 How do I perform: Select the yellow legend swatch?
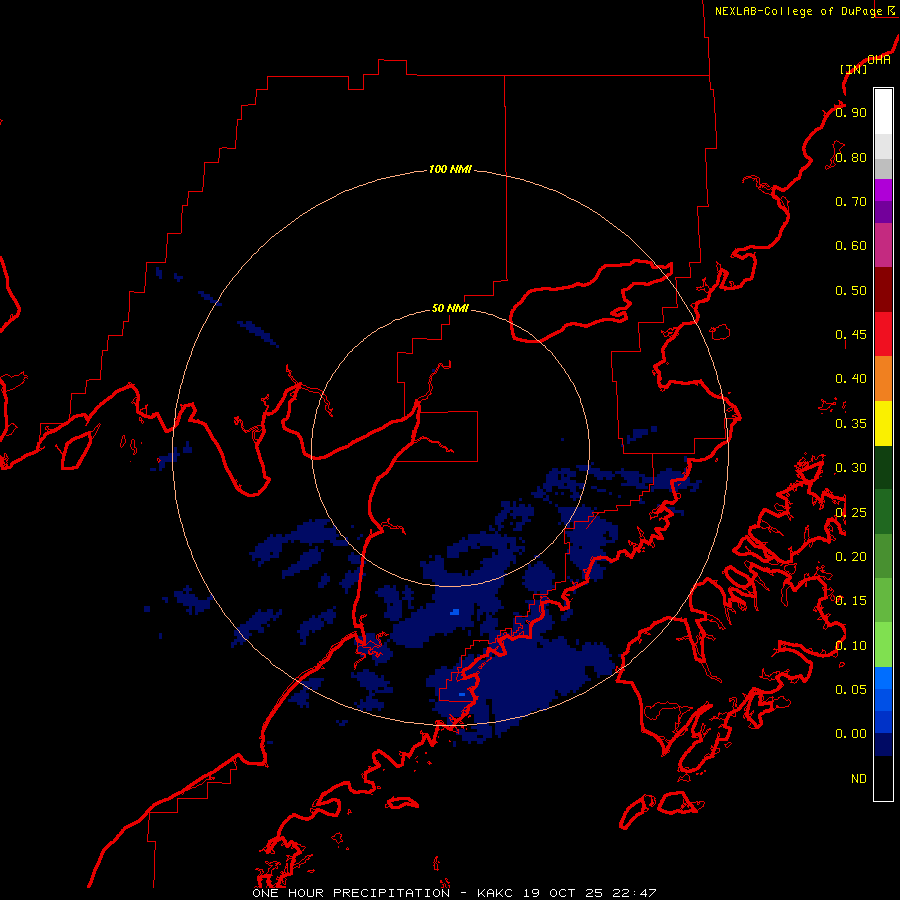883,423
